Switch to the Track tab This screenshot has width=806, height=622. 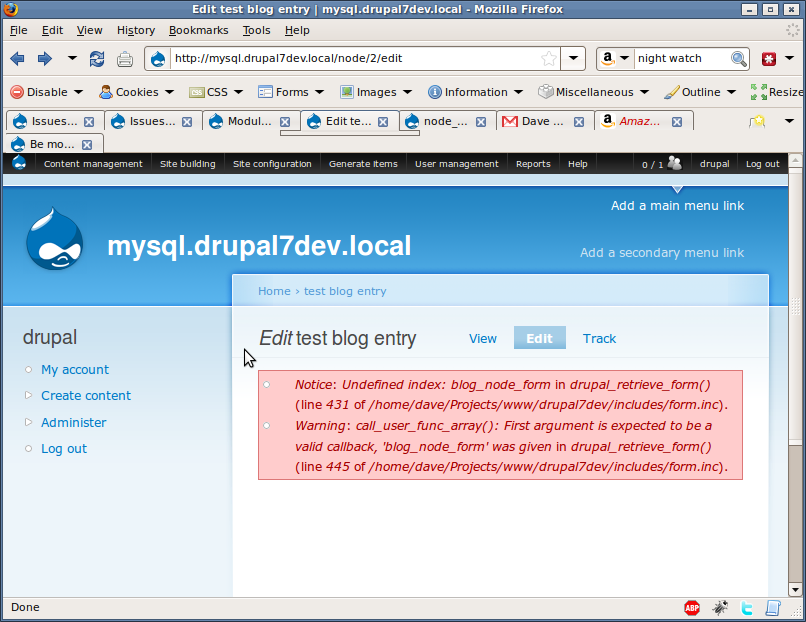599,338
